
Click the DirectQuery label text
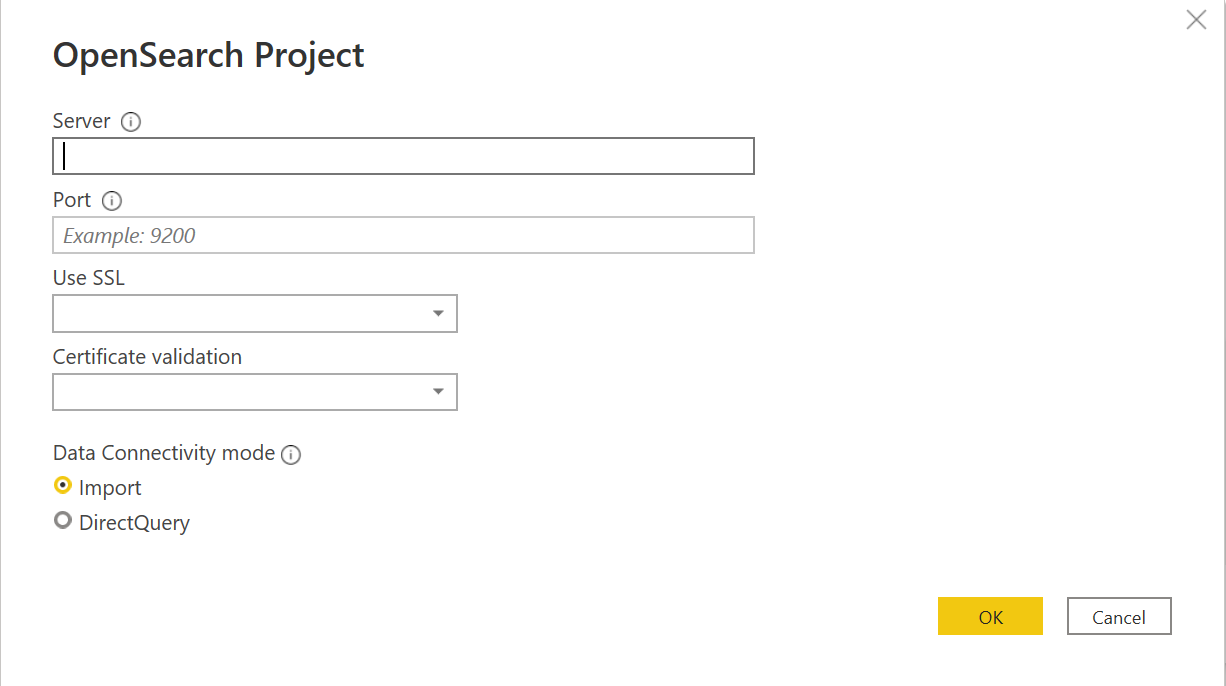point(134,522)
